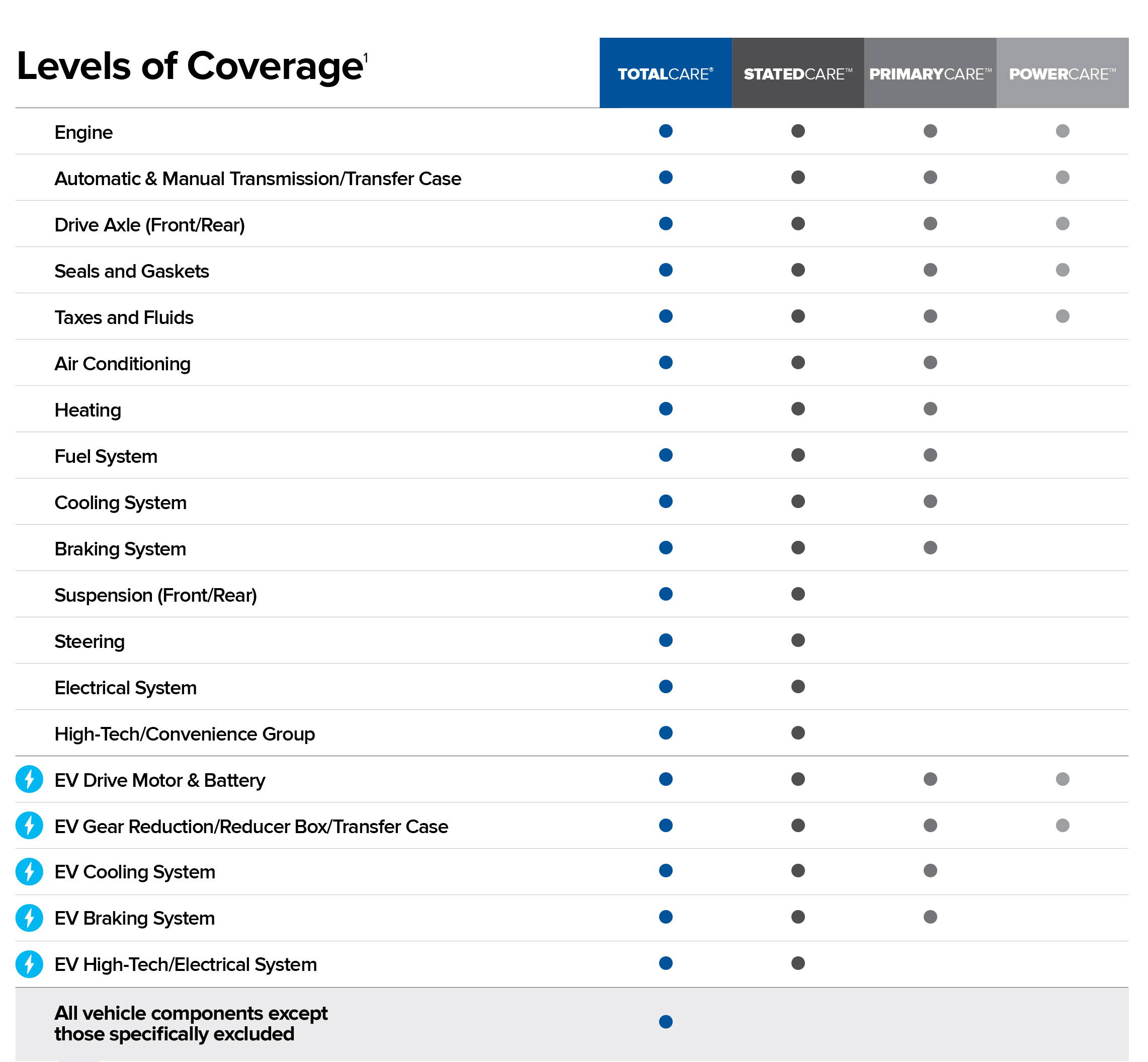
Task: Click the PowerCare dot for EV Gear Reduction
Action: click(1062, 825)
